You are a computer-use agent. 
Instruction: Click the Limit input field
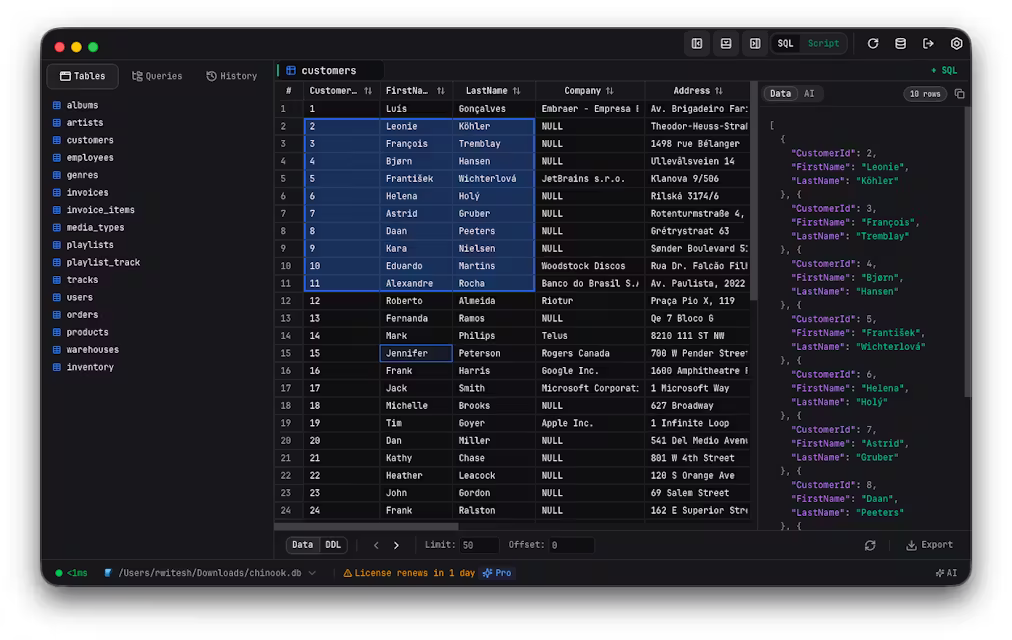(479, 546)
